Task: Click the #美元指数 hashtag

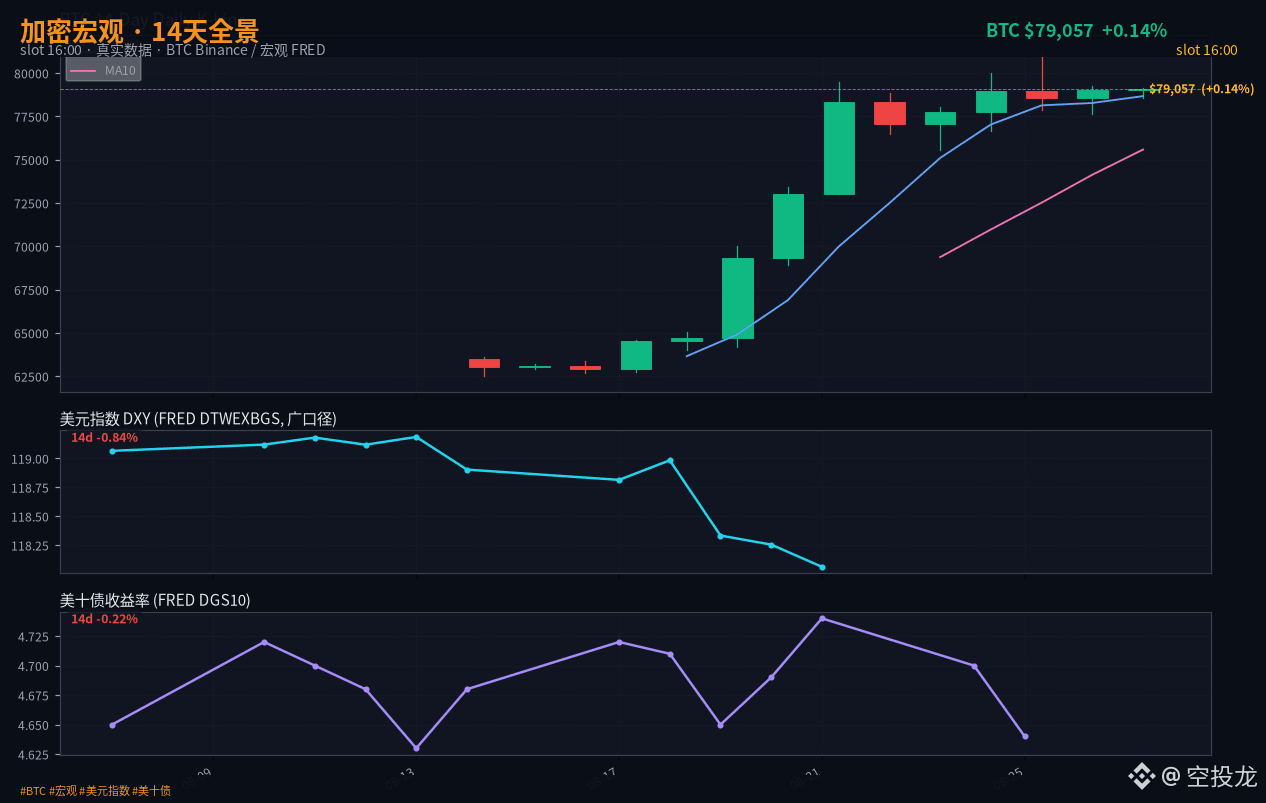Action: click(x=107, y=791)
